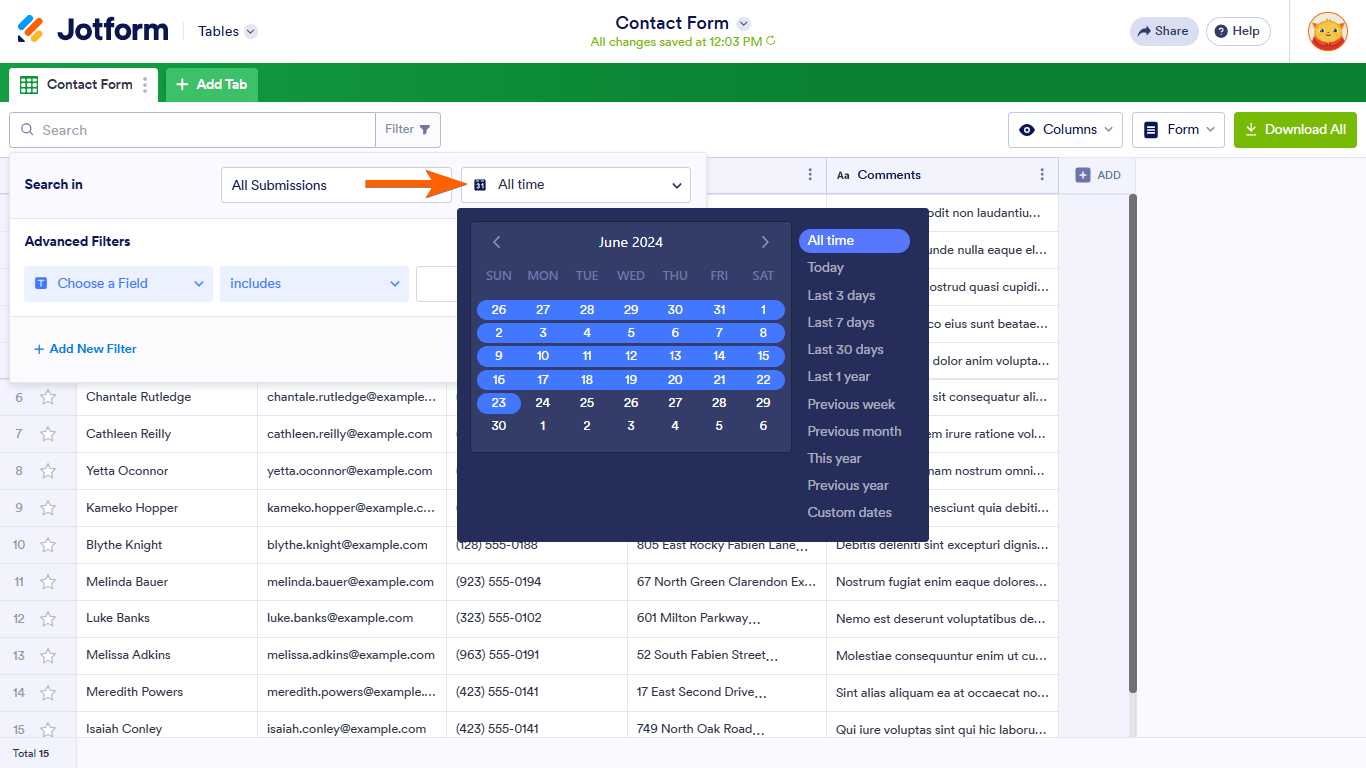
Task: Open the user avatar menu
Action: 1327,31
